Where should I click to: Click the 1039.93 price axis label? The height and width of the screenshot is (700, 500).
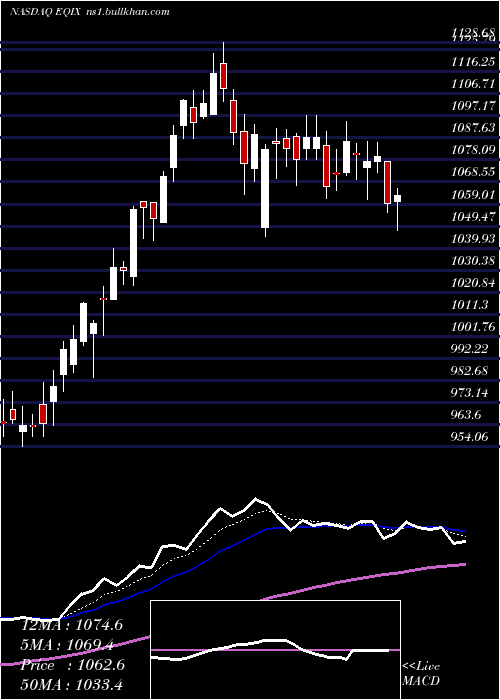(473, 238)
